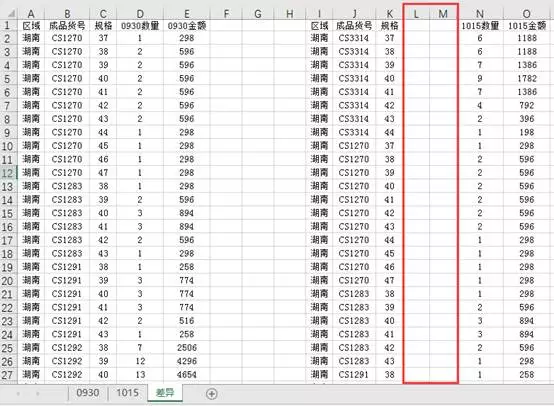Click 成品货号 header cell in column J
This screenshot has height=406, width=554.
point(354,25)
